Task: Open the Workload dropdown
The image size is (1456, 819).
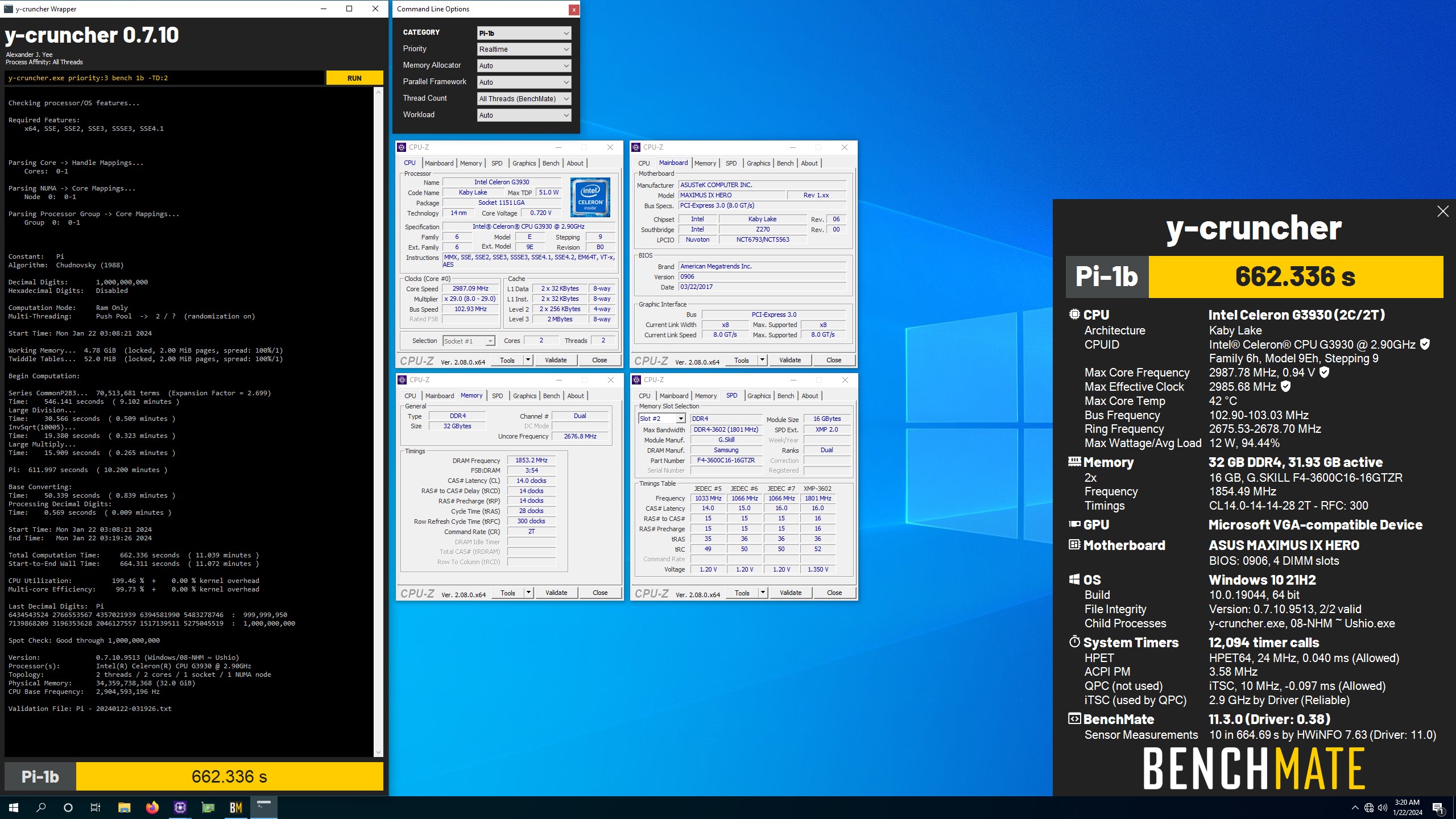Action: pos(524,115)
